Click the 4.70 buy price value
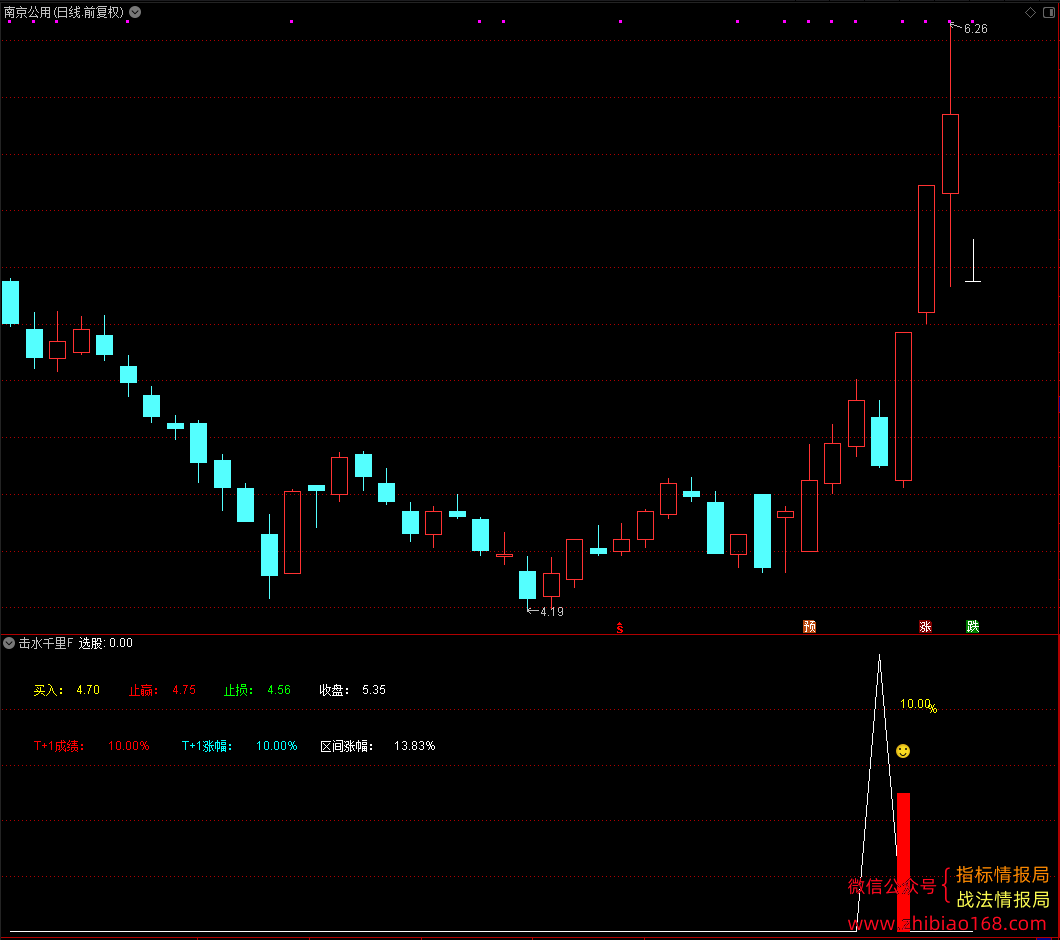The width and height of the screenshot is (1060, 940). [x=88, y=690]
